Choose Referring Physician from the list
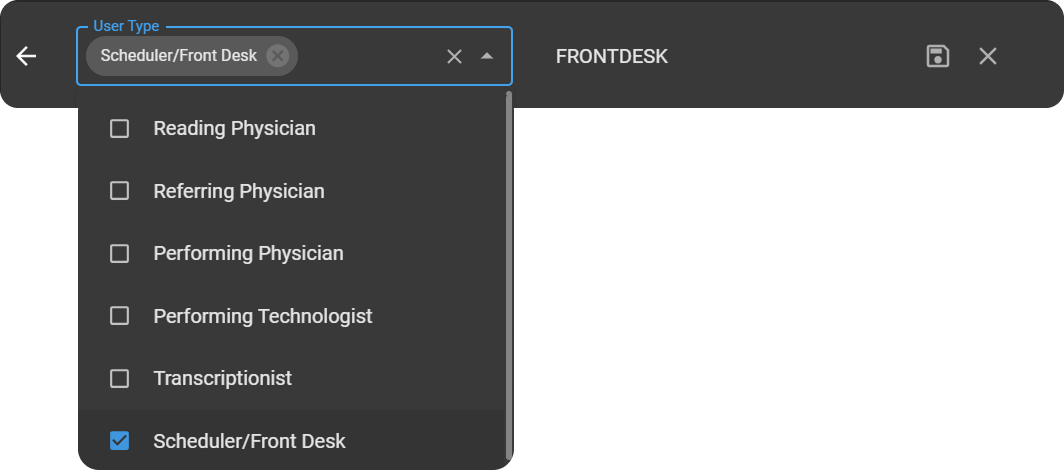The image size is (1064, 470). [239, 191]
